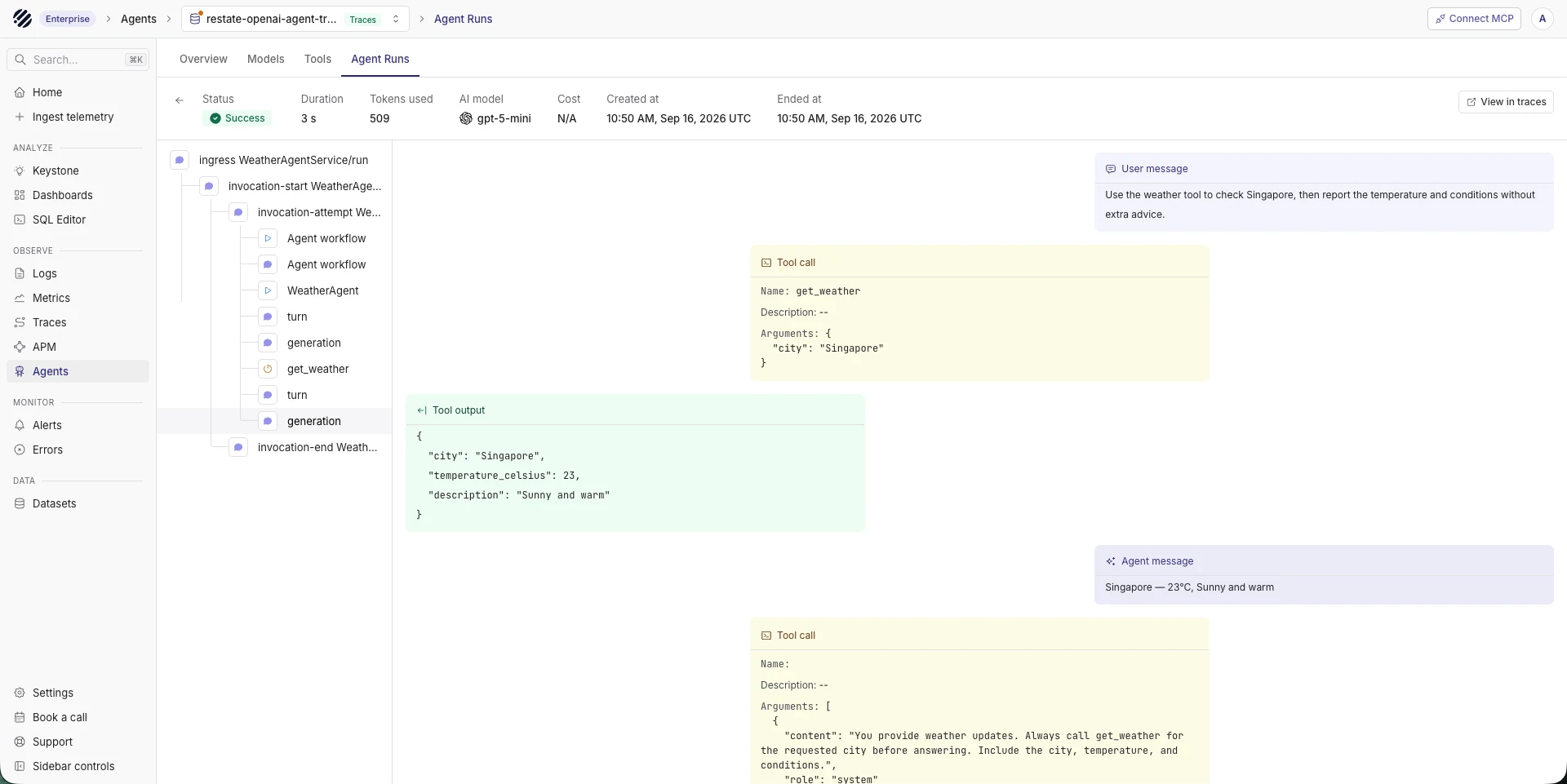Screen dimensions: 1567x784
Task: Click the Datasets database icon
Action: coord(20,503)
